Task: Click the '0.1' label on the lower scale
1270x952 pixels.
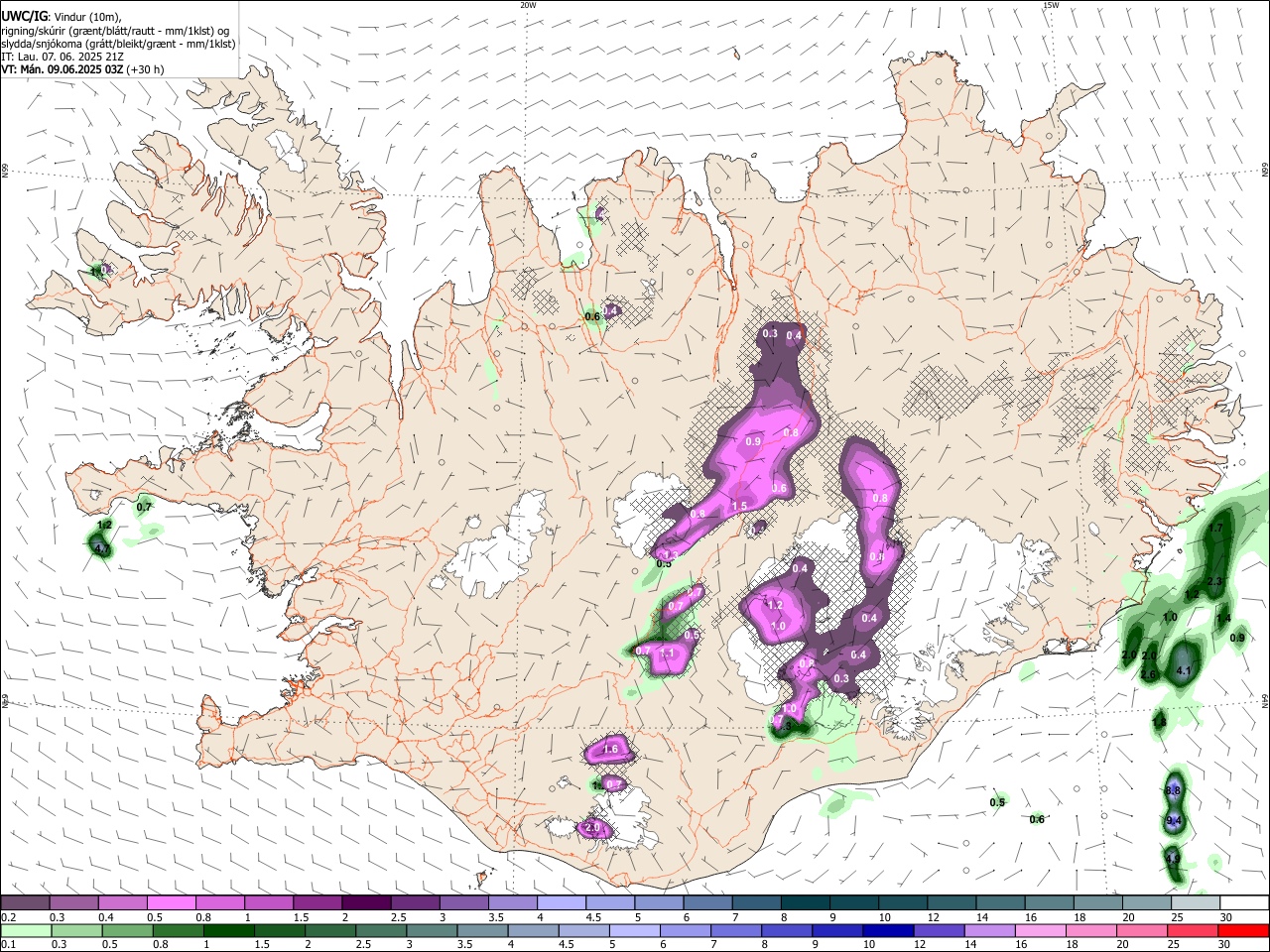Action: 8,945
